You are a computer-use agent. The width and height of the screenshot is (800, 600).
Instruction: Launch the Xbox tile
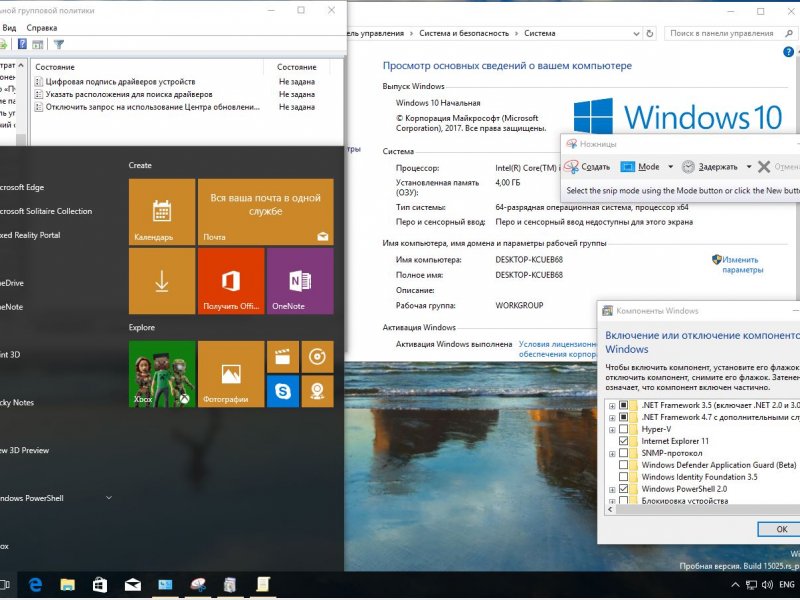click(162, 374)
